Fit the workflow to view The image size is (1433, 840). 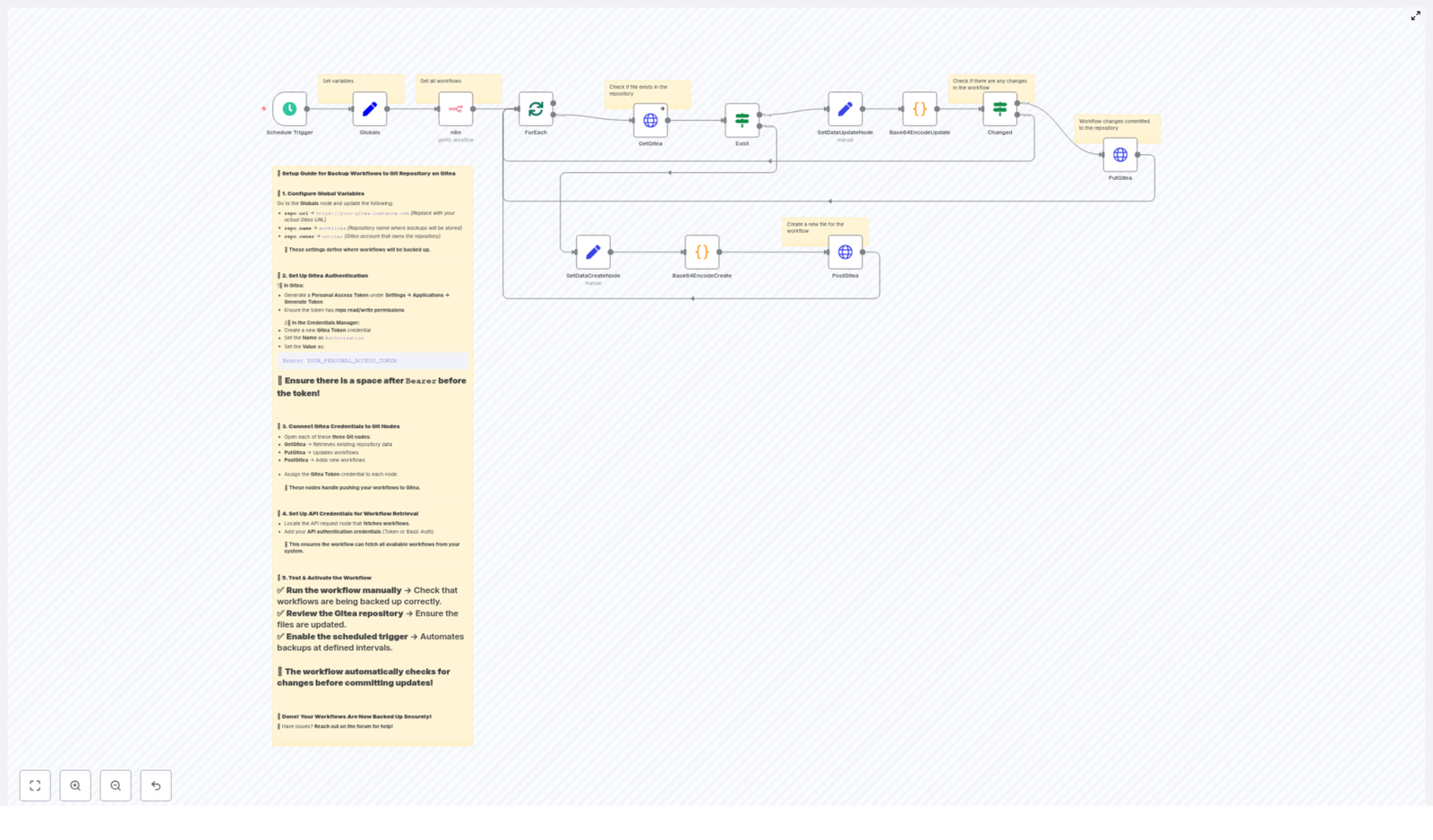(x=35, y=785)
